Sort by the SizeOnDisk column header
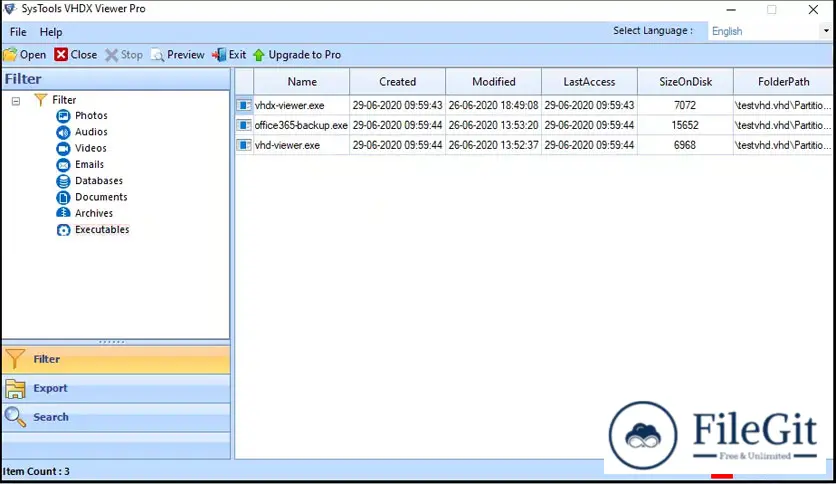The height and width of the screenshot is (484, 836). [x=686, y=82]
